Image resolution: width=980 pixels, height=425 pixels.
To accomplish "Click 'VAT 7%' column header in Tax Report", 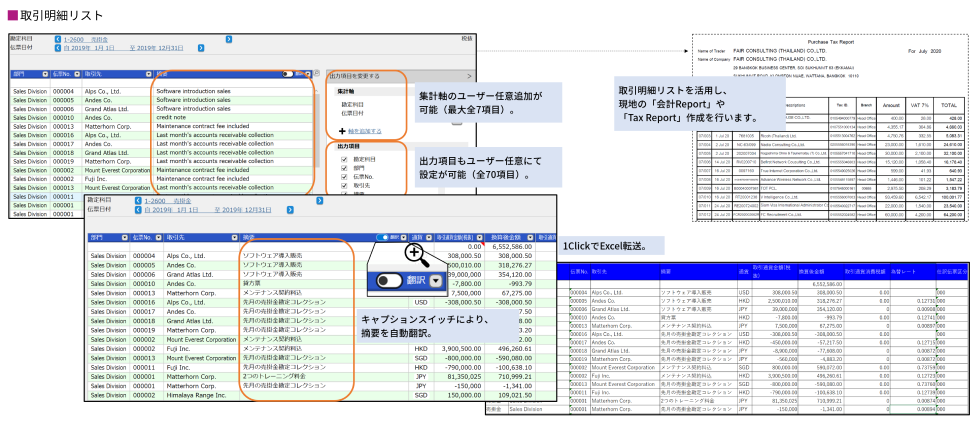I will coord(917,105).
